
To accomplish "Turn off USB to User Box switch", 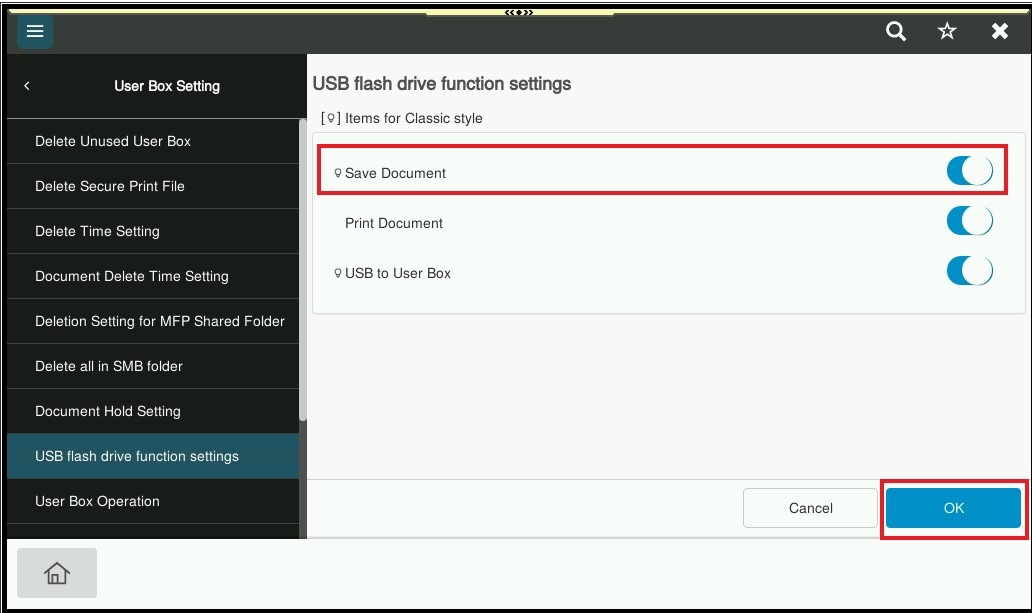I will pyautogui.click(x=969, y=271).
